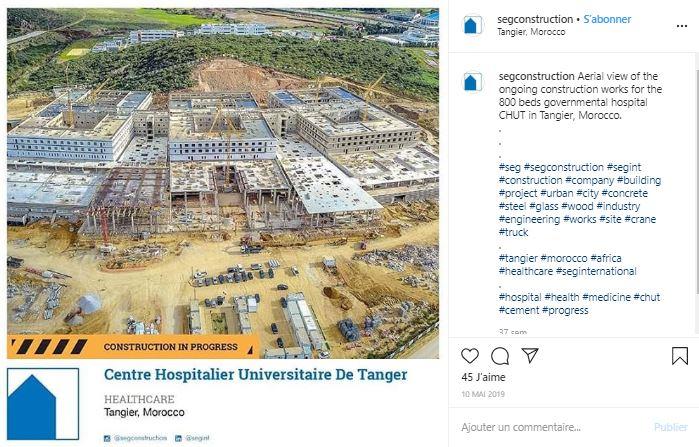Submit comment with Publier button
The width and height of the screenshot is (699, 447).
pyautogui.click(x=670, y=427)
